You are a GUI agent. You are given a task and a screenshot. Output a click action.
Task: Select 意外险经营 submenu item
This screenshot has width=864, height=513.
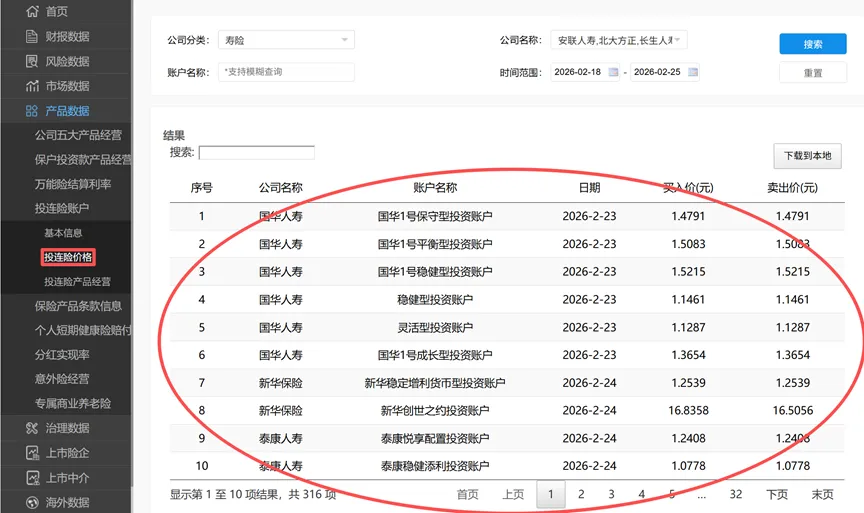click(x=62, y=379)
